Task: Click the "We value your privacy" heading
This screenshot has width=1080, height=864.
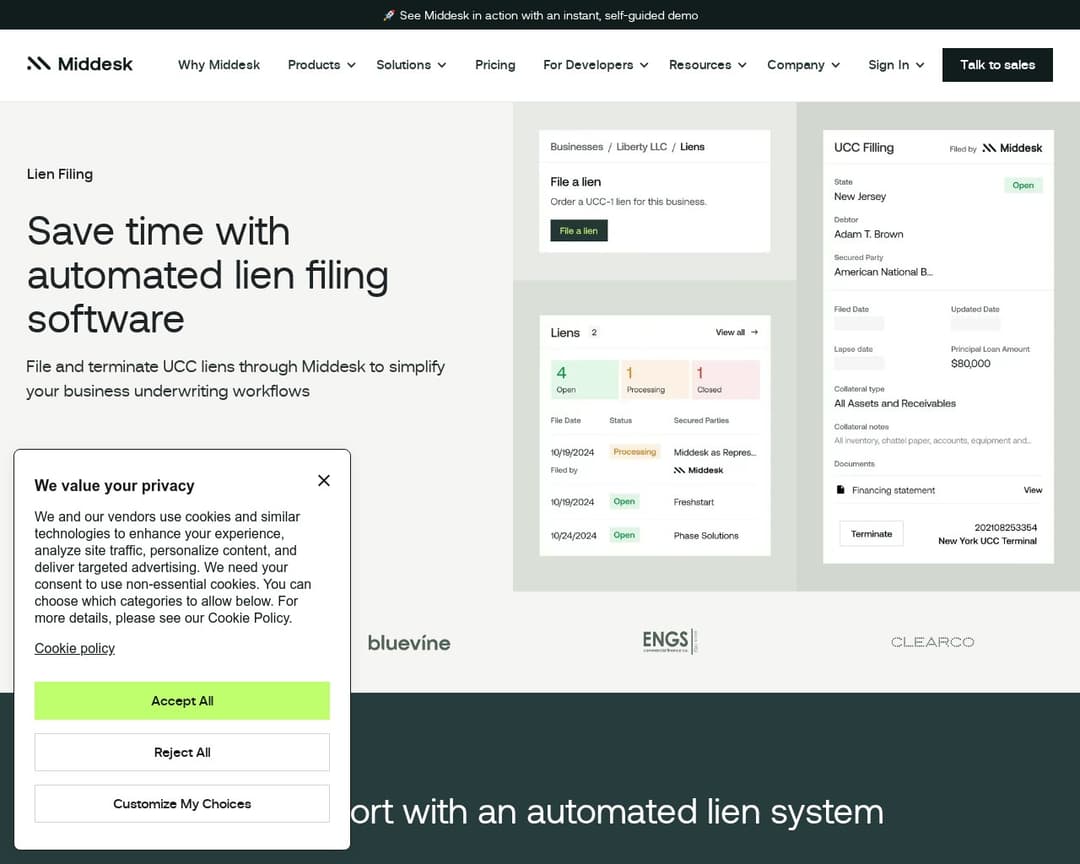Action: (114, 486)
